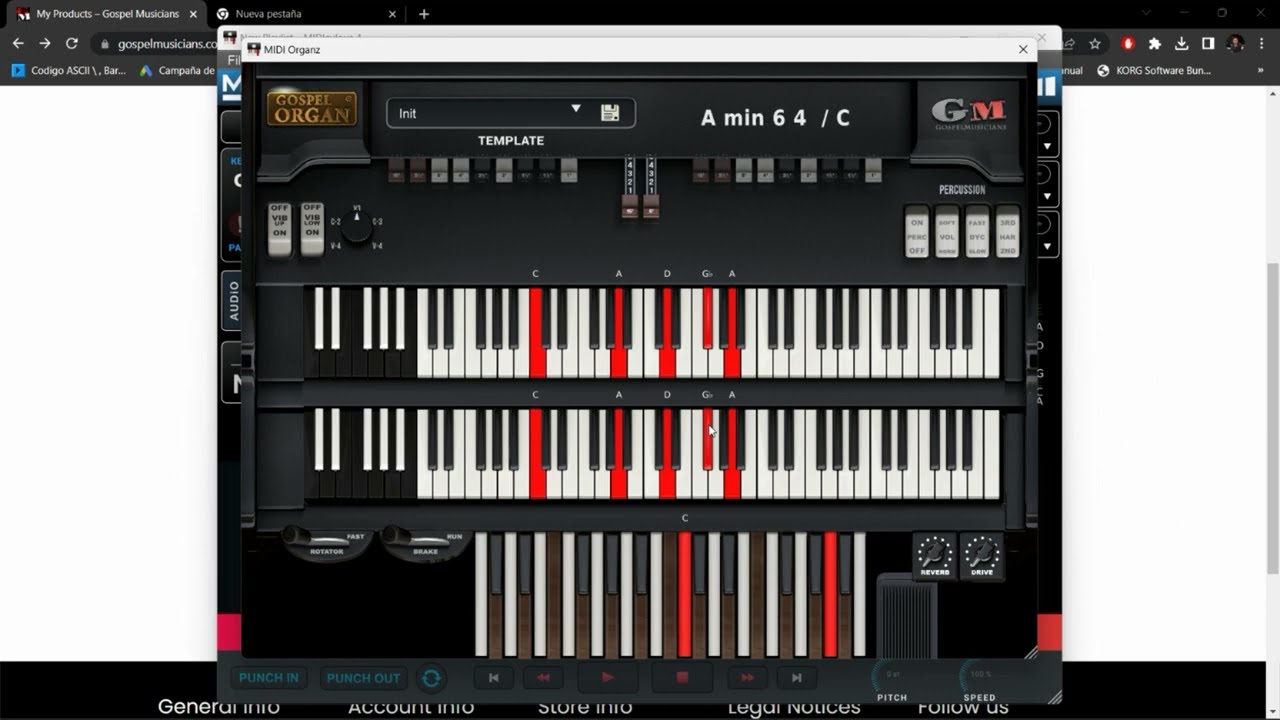
Task: Toggle the FAST/SLOW DYC percussion switch
Action: 977,232
